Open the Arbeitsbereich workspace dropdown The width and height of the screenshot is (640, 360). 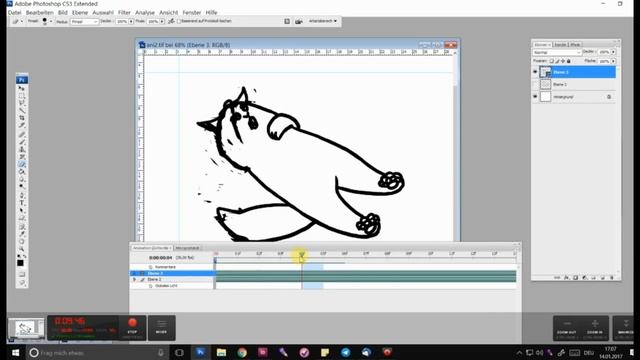(323, 21)
